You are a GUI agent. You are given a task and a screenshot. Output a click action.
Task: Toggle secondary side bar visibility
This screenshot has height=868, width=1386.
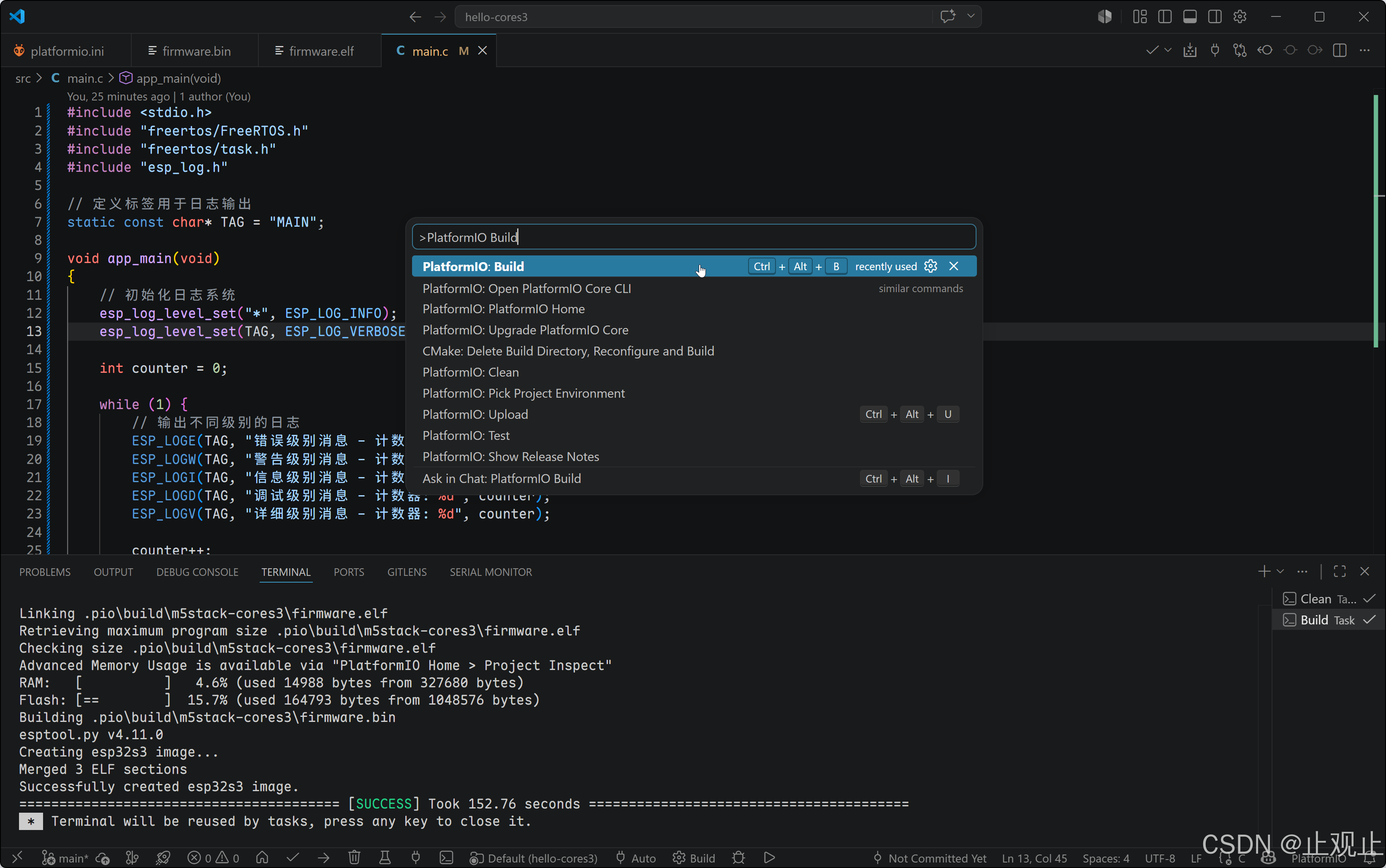1215,16
